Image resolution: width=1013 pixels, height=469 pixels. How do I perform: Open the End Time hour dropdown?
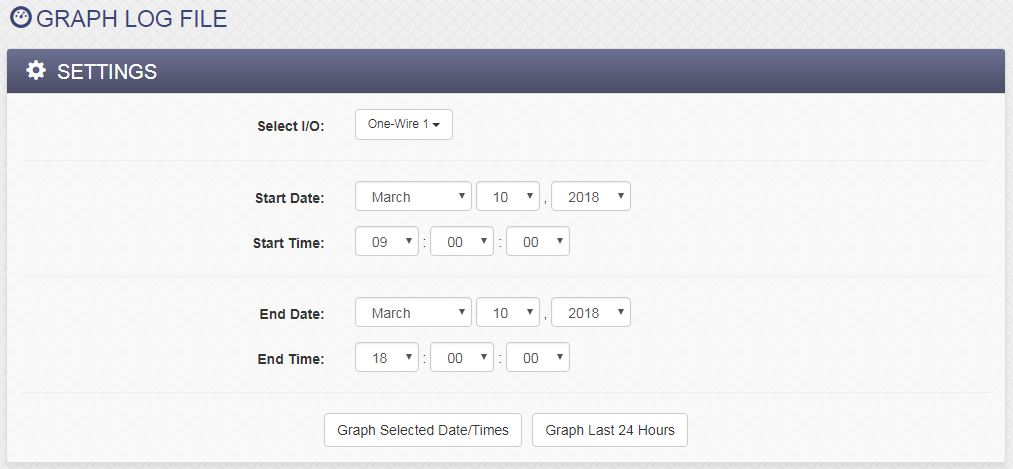tap(387, 357)
